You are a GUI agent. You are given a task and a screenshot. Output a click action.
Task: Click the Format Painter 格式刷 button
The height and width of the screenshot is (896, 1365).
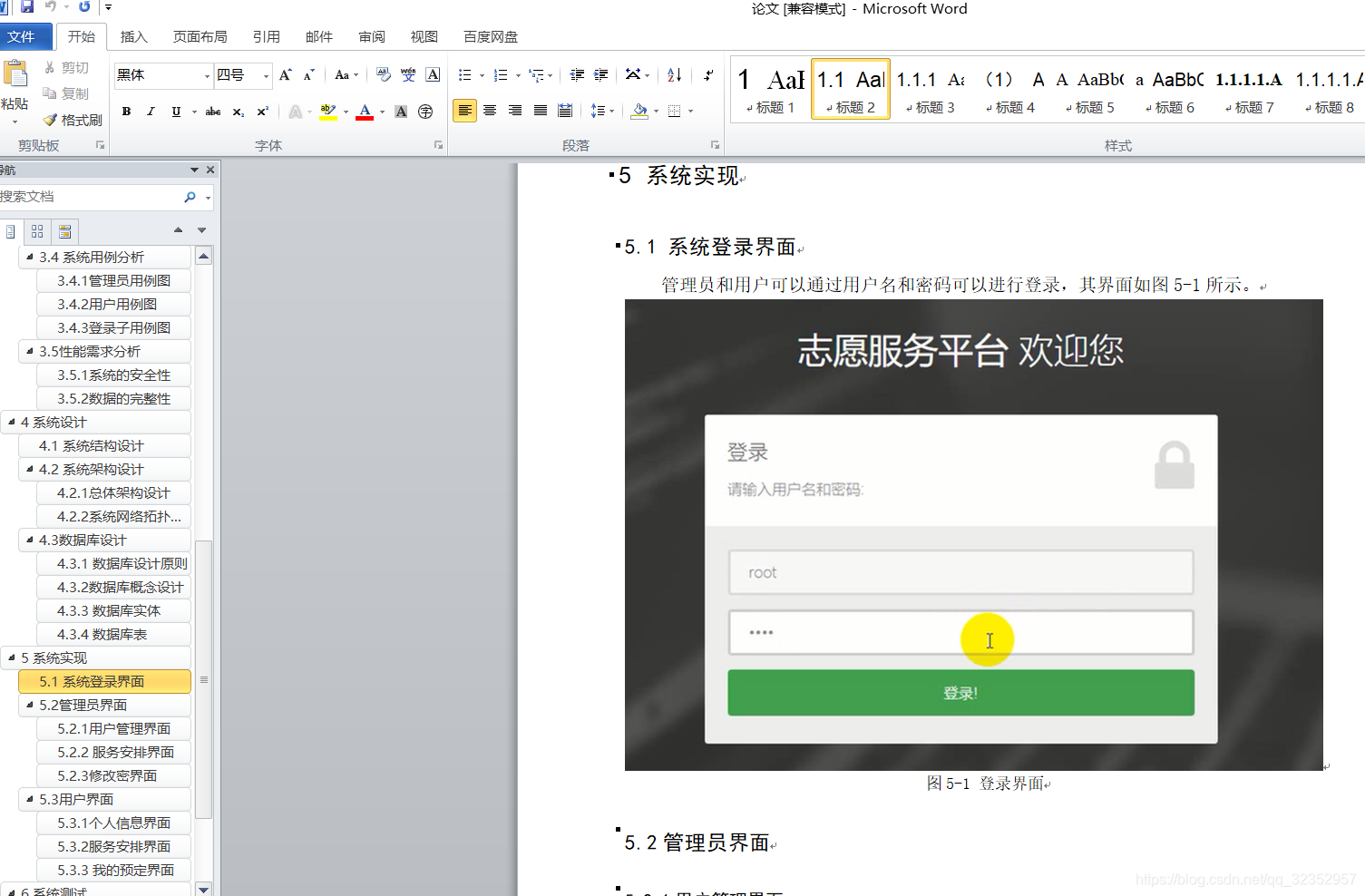tap(73, 120)
